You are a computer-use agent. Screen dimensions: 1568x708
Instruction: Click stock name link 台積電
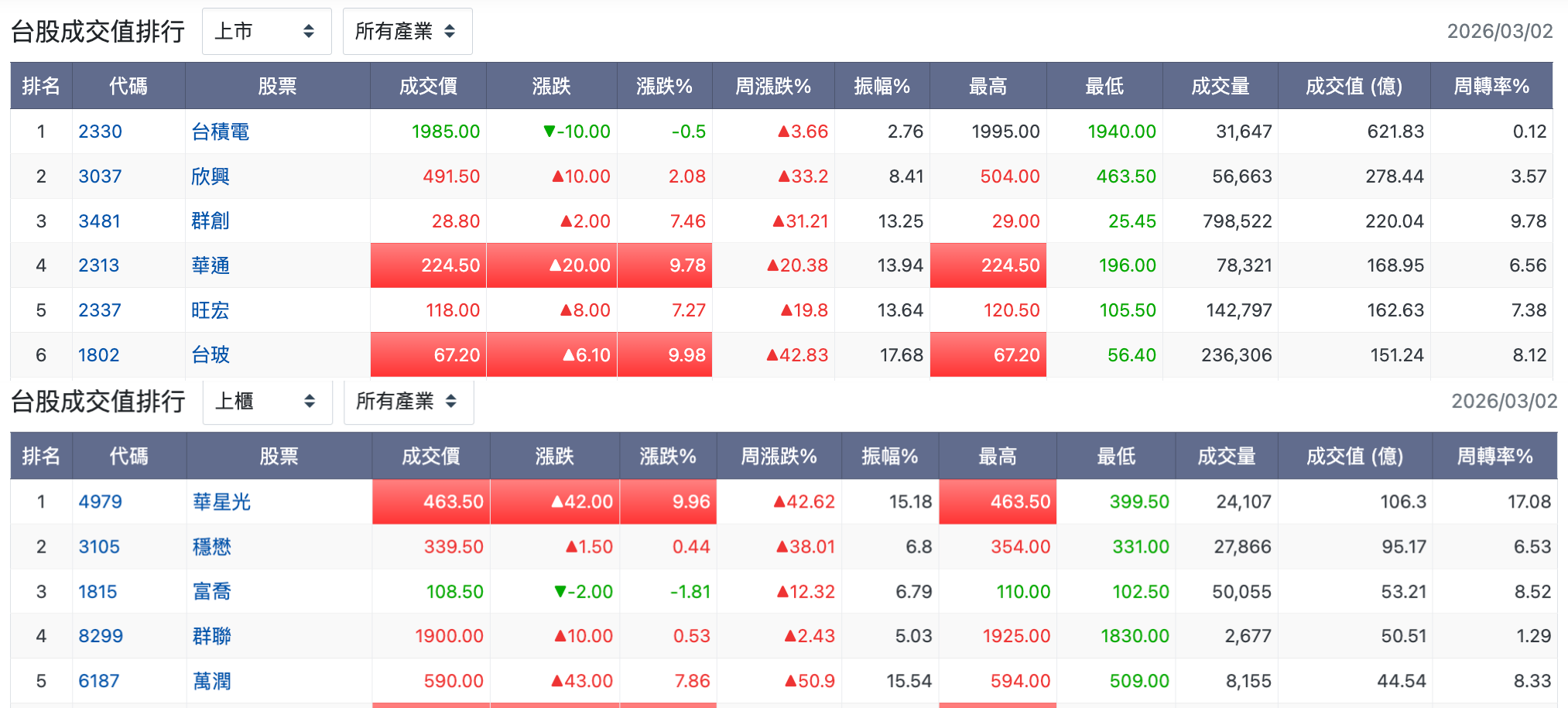point(221,132)
